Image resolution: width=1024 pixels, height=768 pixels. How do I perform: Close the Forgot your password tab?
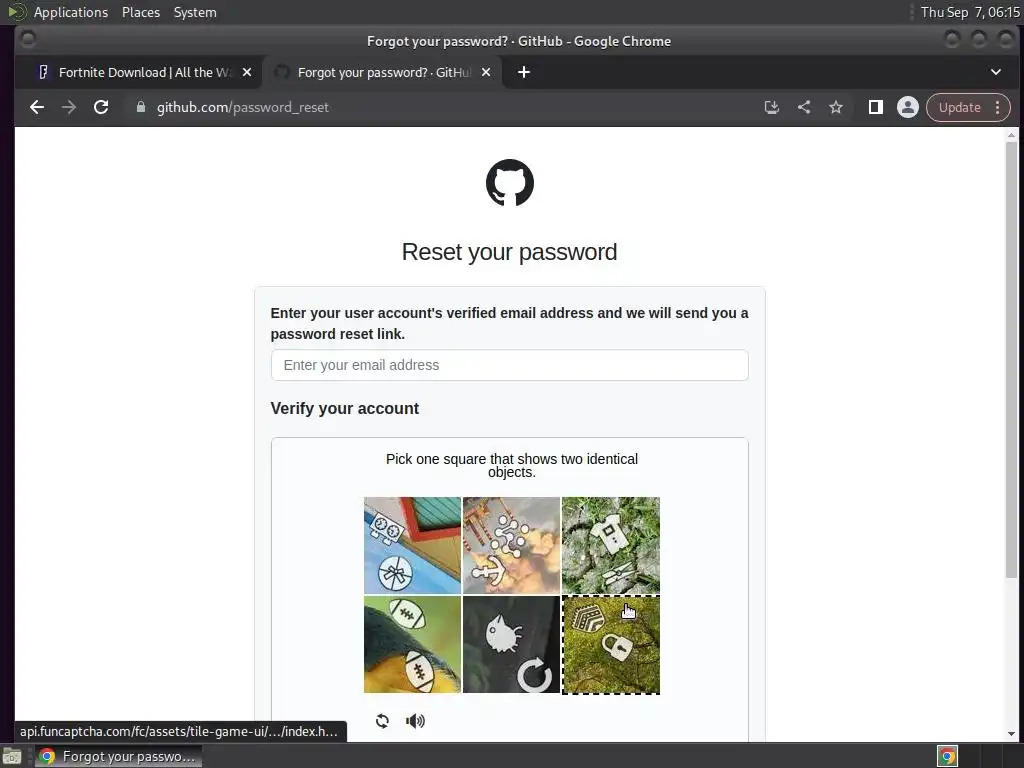[x=486, y=72]
